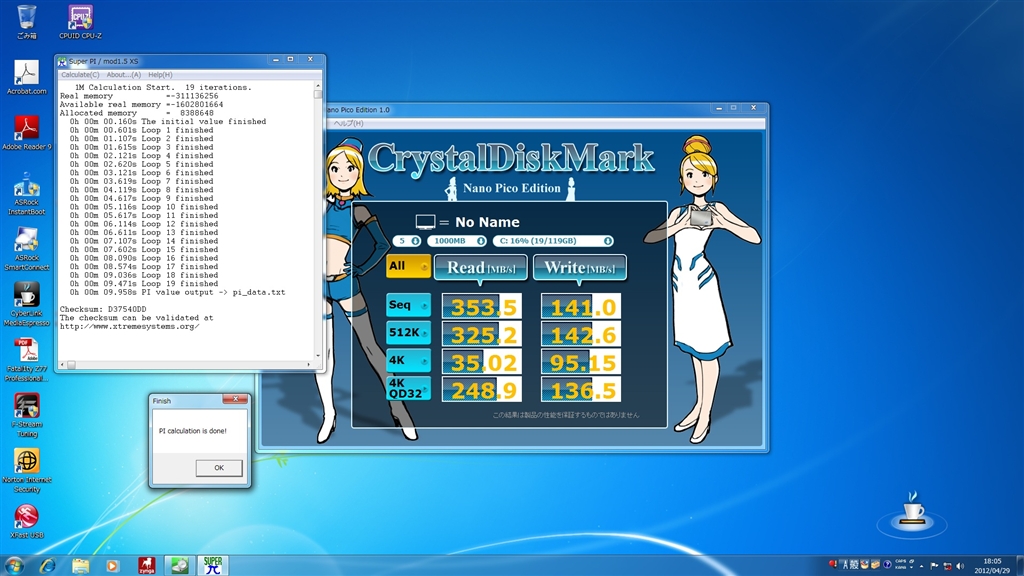Open the Action Center flag icon
The image size is (1024, 576).
click(x=935, y=566)
